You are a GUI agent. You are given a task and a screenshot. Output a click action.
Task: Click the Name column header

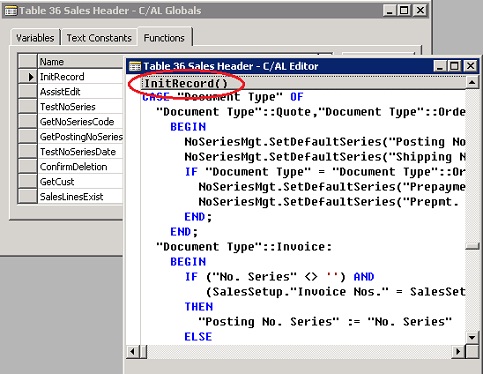coord(81,62)
